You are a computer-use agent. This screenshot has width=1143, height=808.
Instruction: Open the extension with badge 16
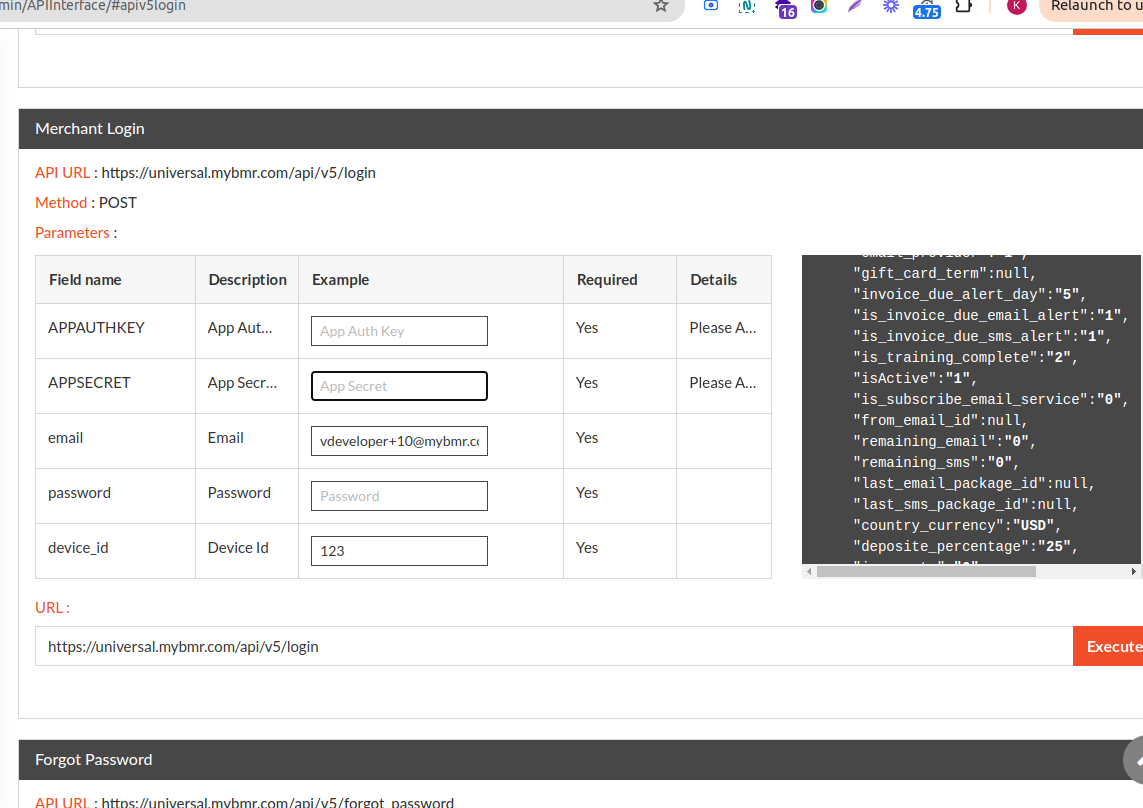pyautogui.click(x=784, y=8)
